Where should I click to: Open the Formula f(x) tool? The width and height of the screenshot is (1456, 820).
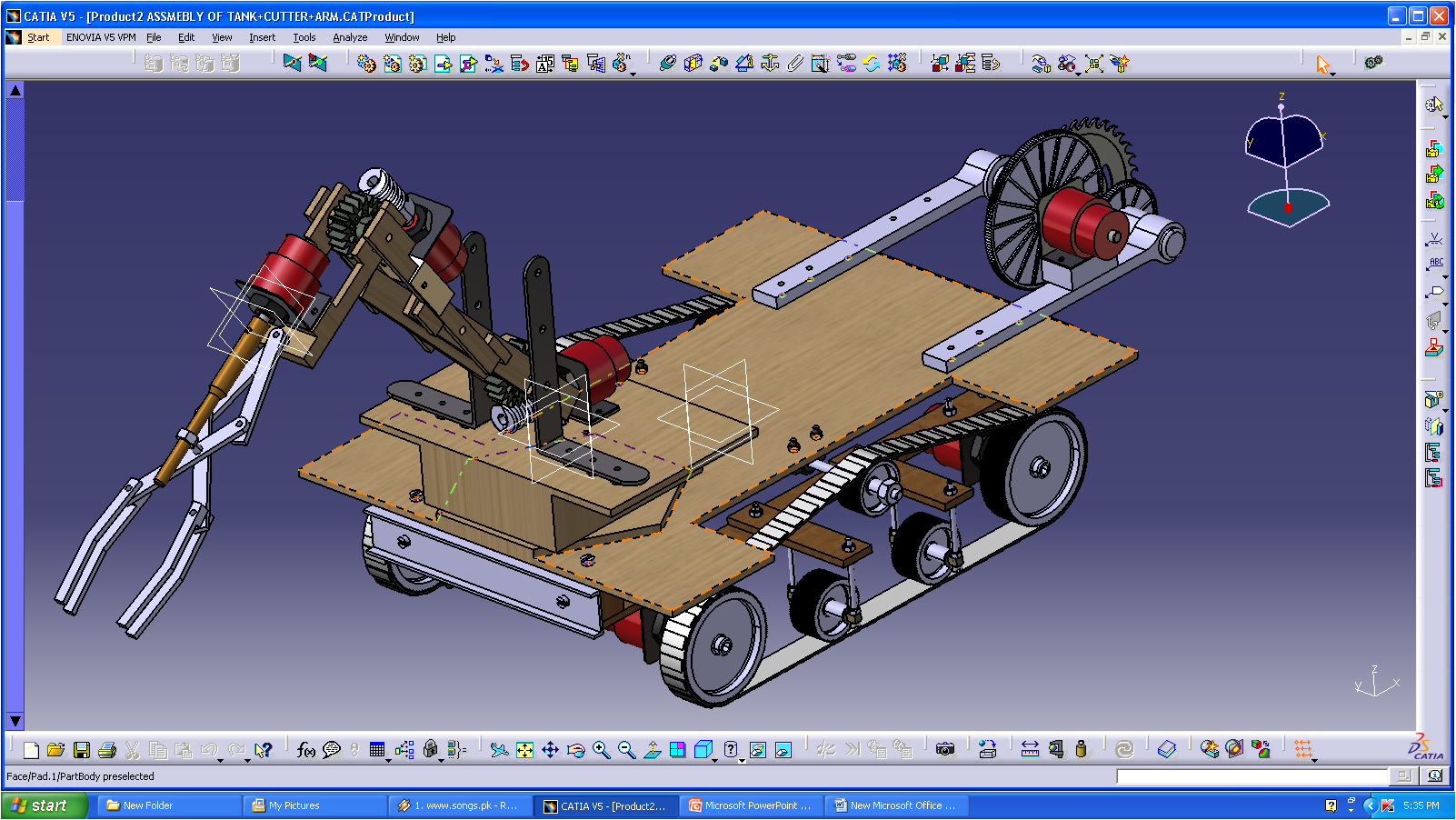point(306,750)
